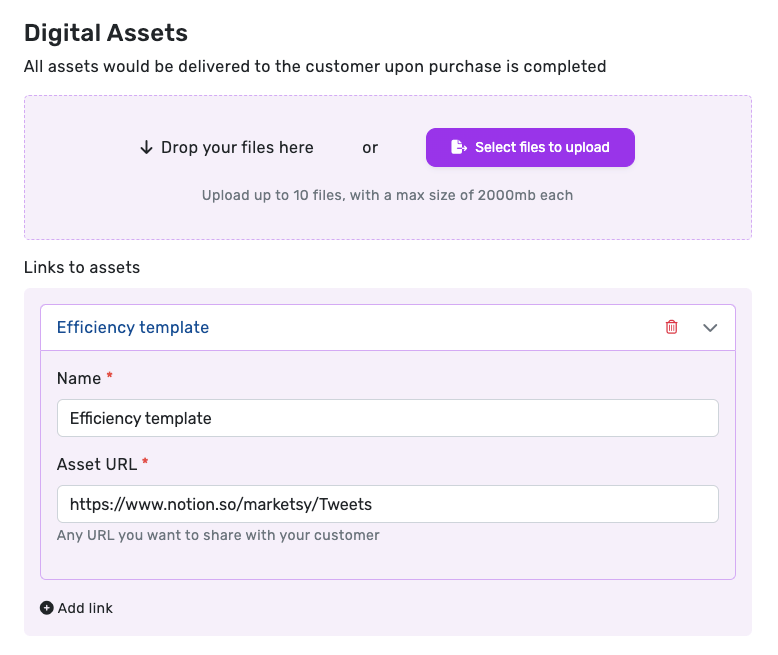The width and height of the screenshot is (778, 655).
Task: Click the Asset URL label
Action: 97,464
